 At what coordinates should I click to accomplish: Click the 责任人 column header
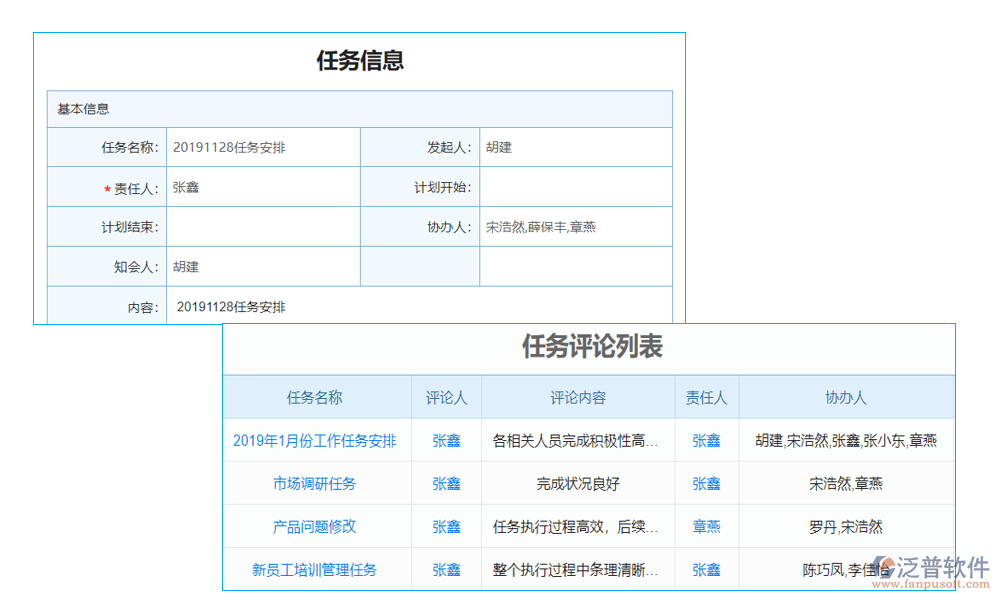click(x=706, y=397)
